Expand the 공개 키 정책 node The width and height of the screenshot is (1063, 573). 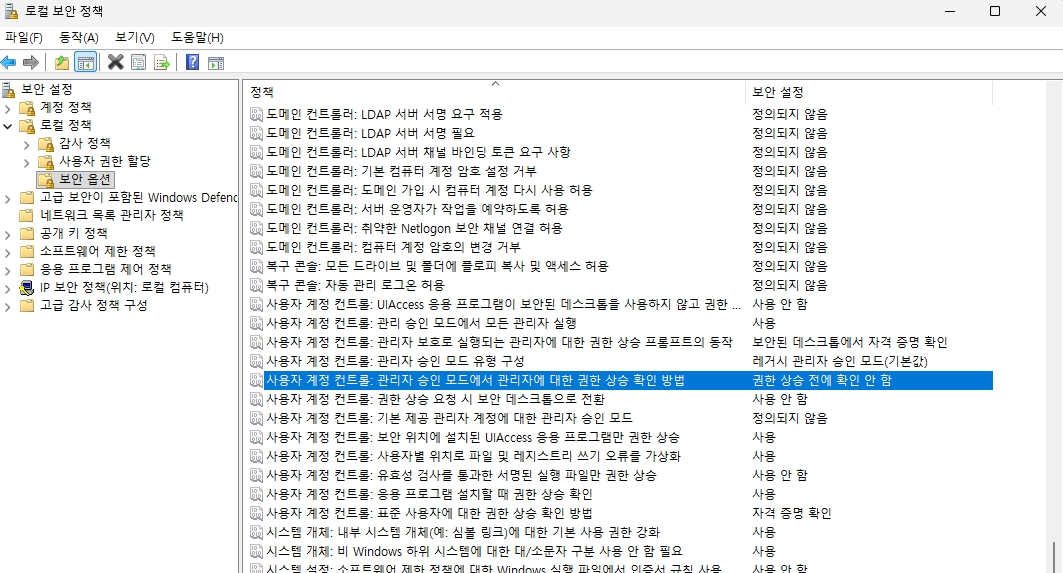(x=8, y=233)
